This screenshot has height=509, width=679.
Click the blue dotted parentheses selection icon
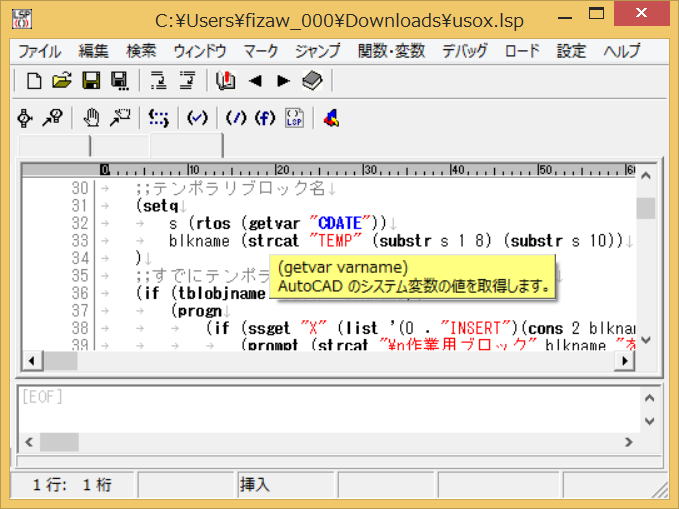[x=158, y=118]
